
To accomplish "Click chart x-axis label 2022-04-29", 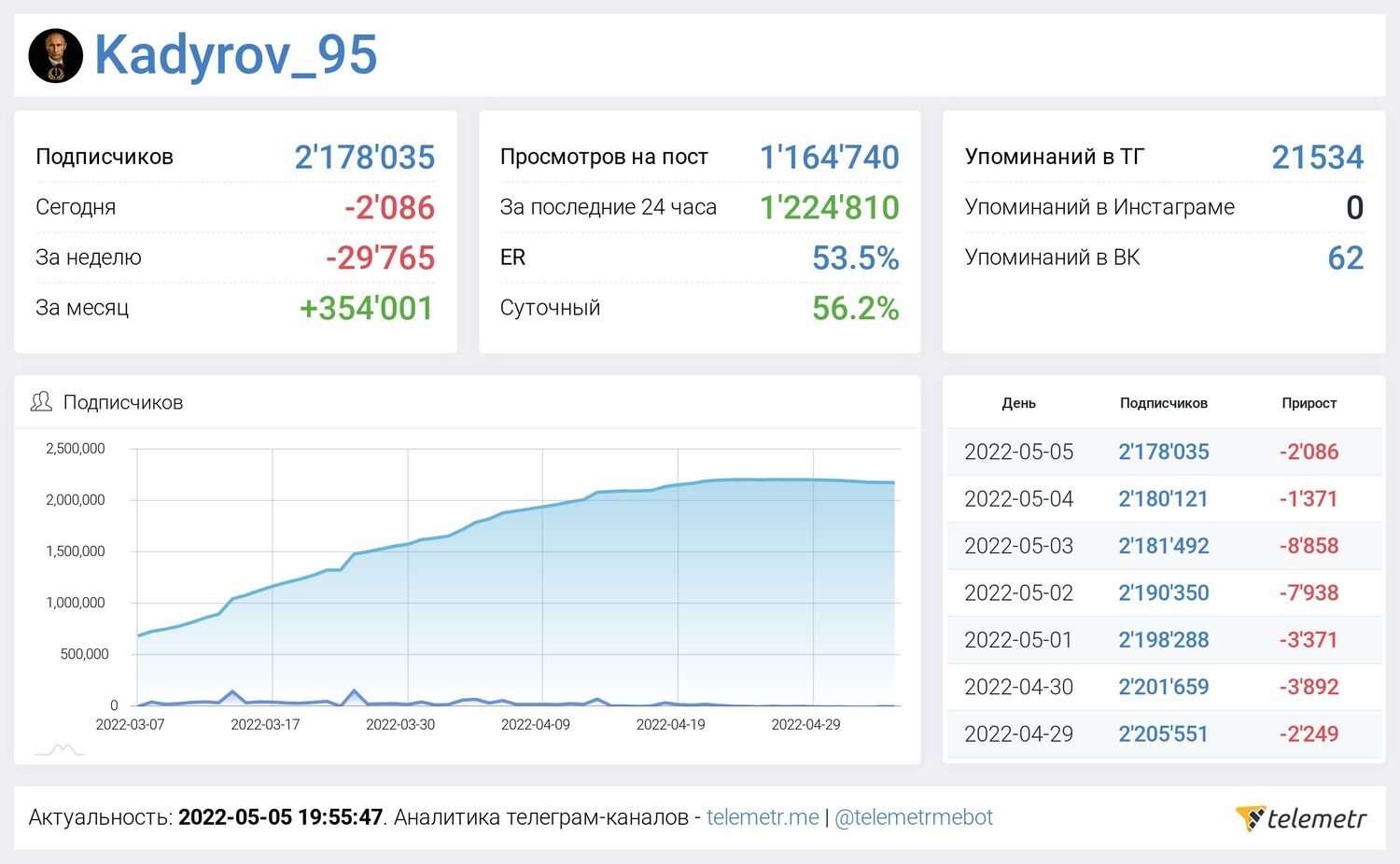I will click(806, 724).
